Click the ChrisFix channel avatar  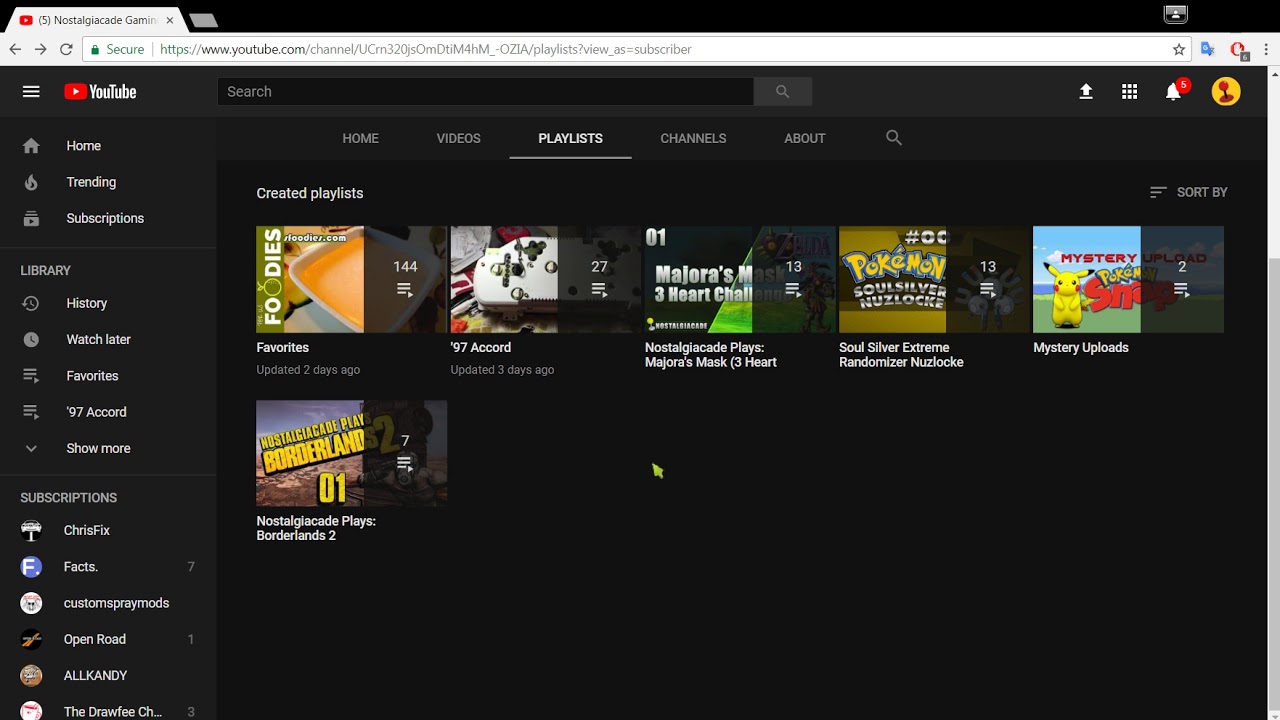pos(31,530)
